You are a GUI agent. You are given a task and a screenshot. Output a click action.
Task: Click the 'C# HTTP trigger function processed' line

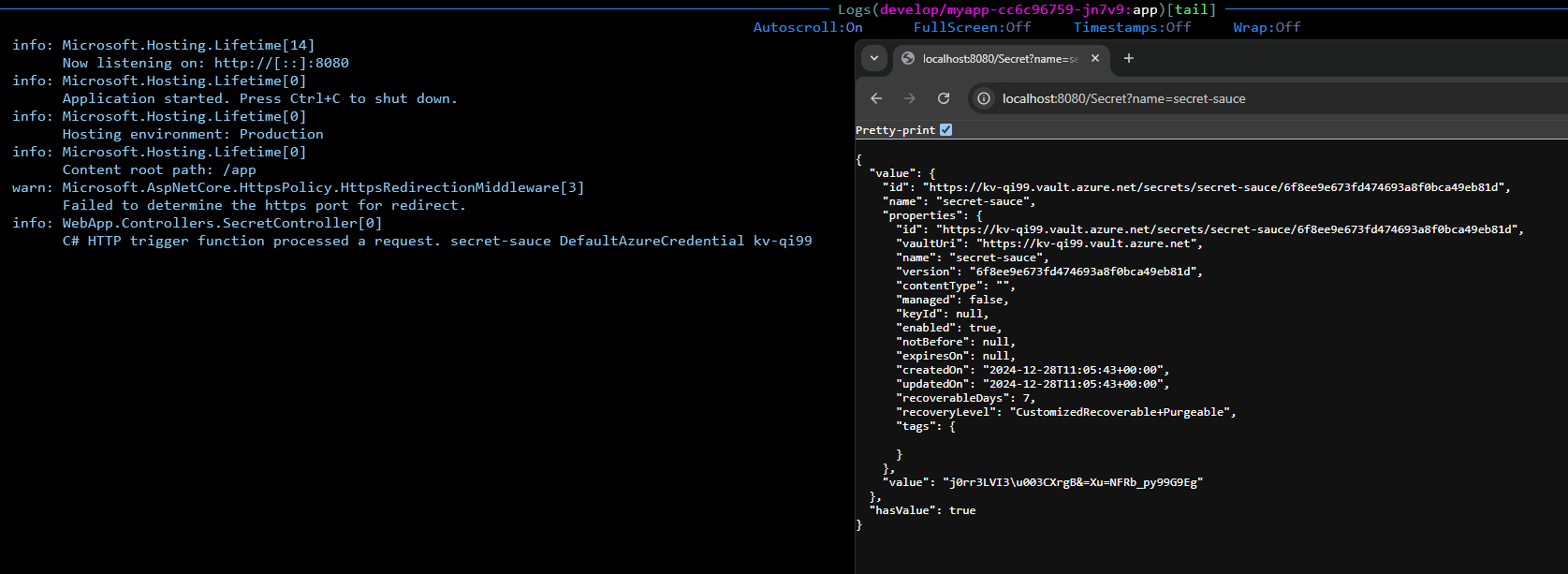pyautogui.click(x=437, y=241)
